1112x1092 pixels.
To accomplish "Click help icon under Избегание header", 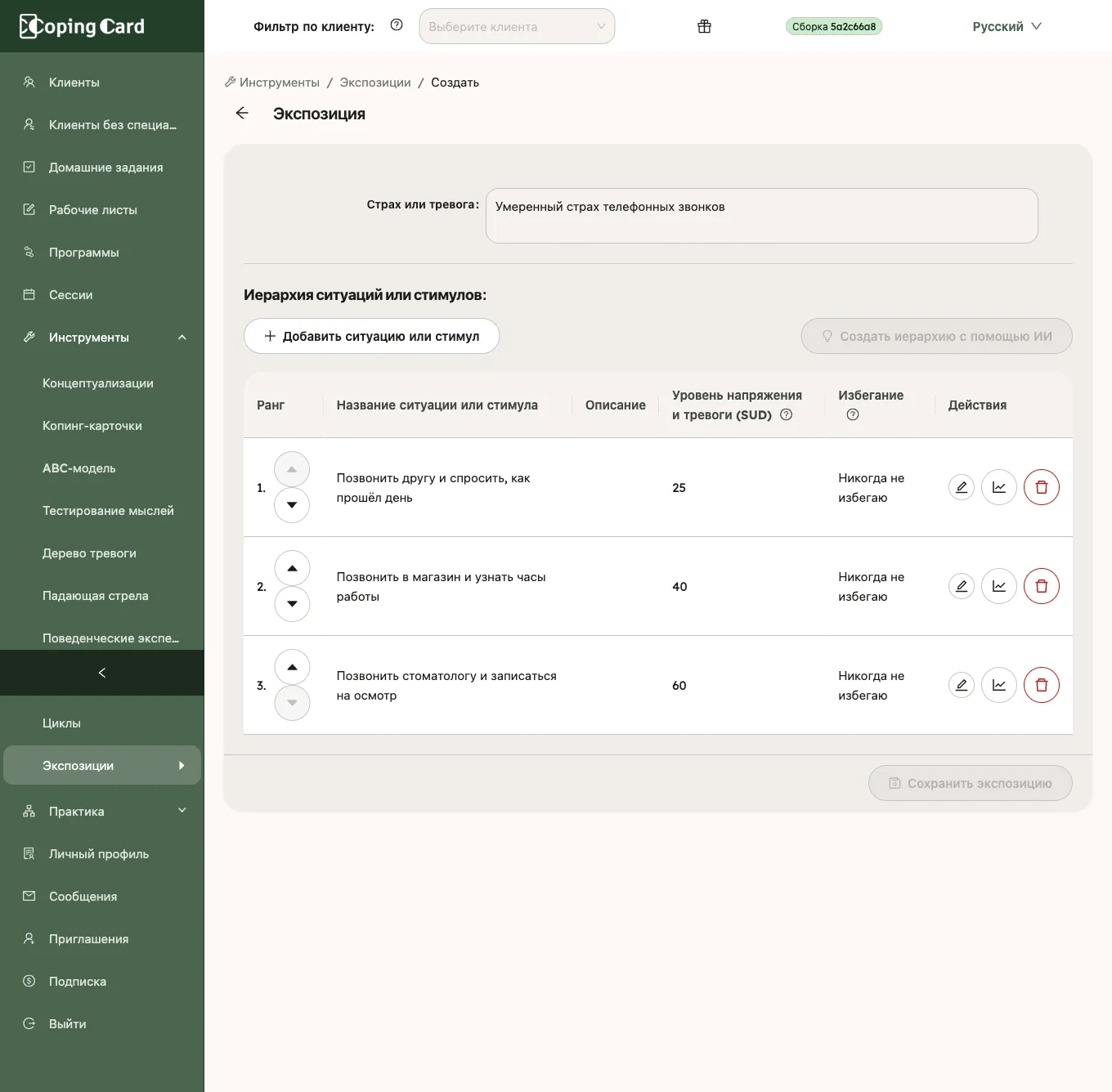I will coord(853,414).
